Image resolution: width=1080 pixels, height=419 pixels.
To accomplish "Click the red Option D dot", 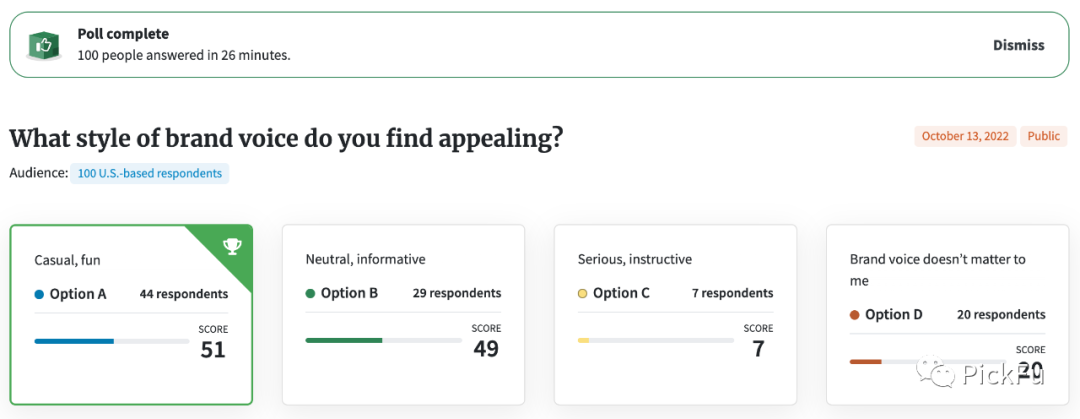I will (x=854, y=315).
